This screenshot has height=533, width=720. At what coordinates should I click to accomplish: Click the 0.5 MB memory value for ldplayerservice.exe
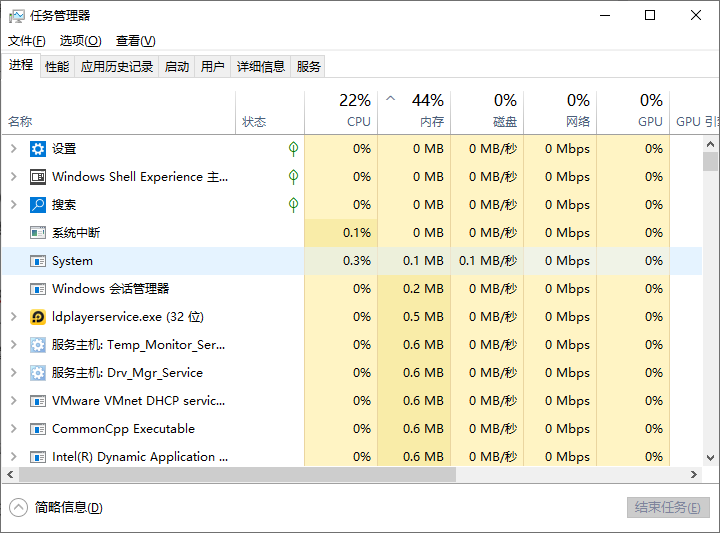coord(423,317)
